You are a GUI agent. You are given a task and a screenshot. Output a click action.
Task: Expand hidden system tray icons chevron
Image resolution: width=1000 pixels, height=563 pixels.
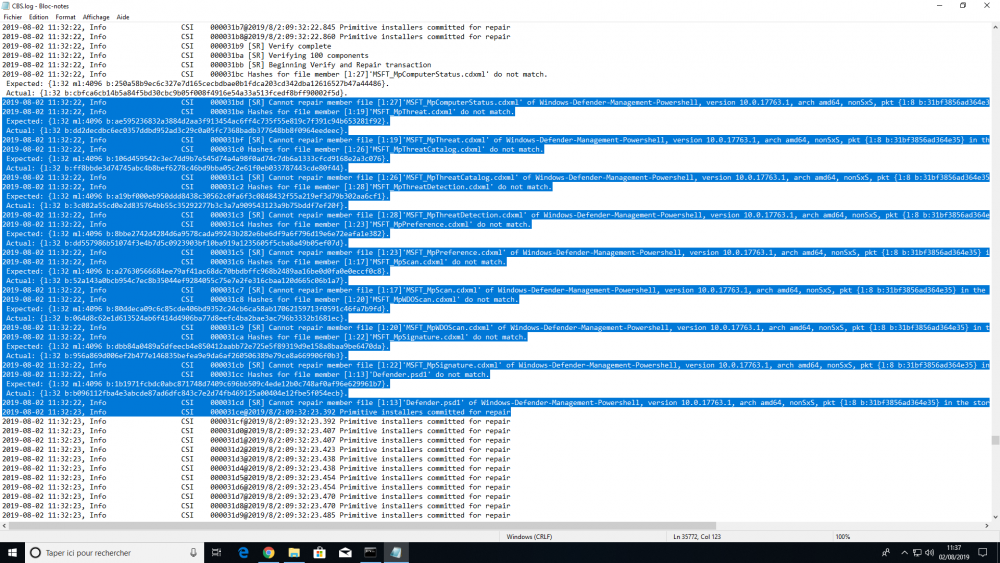(x=904, y=553)
